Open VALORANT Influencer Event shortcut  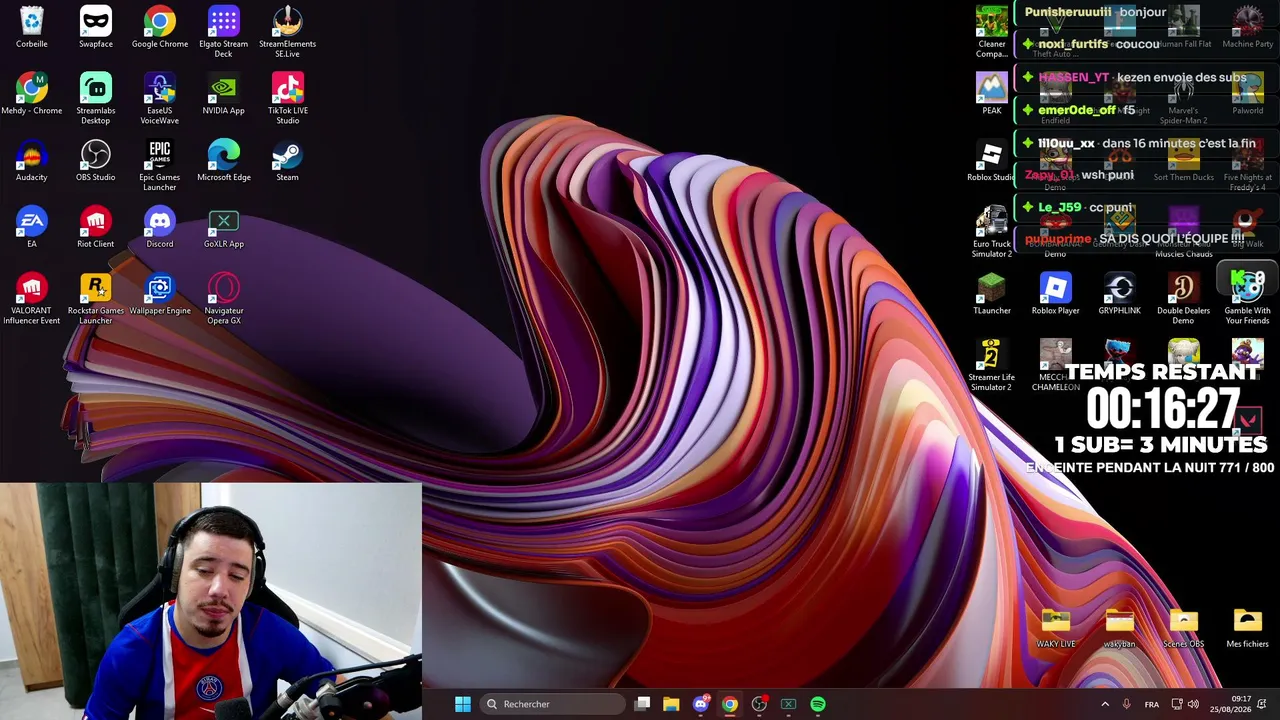(x=32, y=298)
